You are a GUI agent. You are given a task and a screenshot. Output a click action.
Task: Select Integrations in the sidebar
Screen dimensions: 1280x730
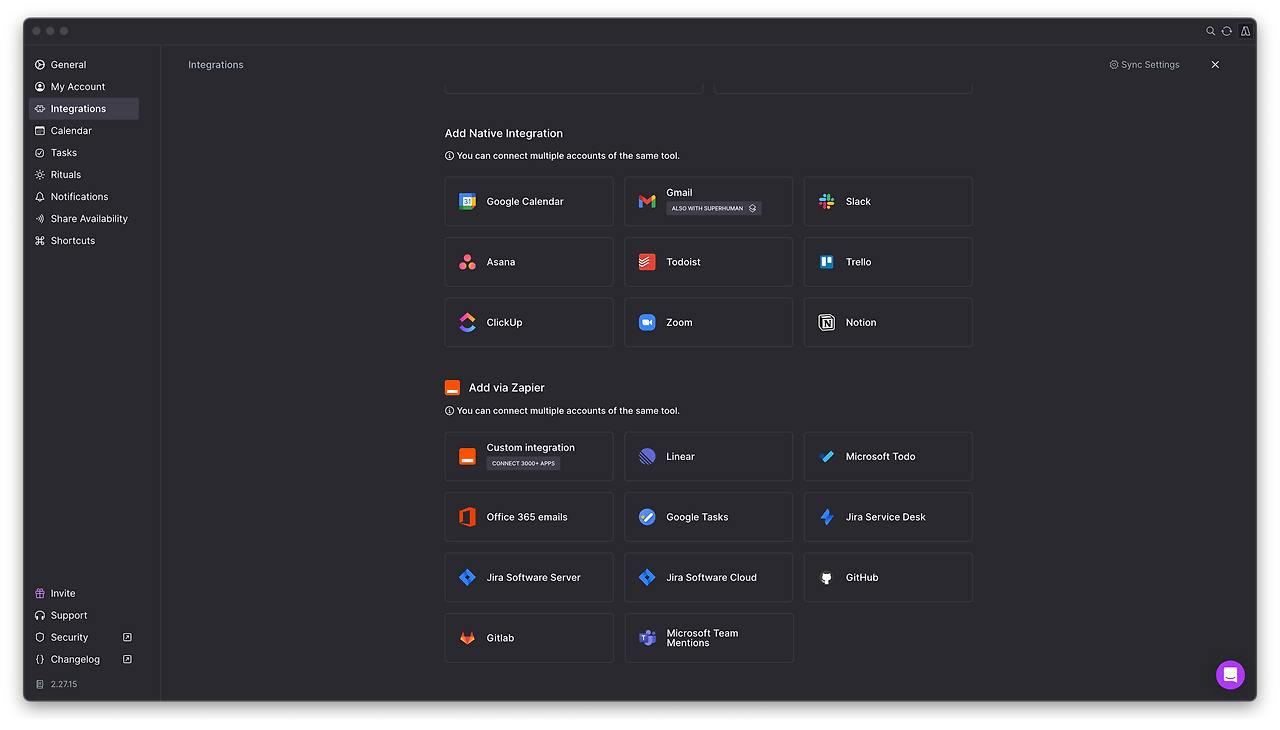click(x=84, y=109)
